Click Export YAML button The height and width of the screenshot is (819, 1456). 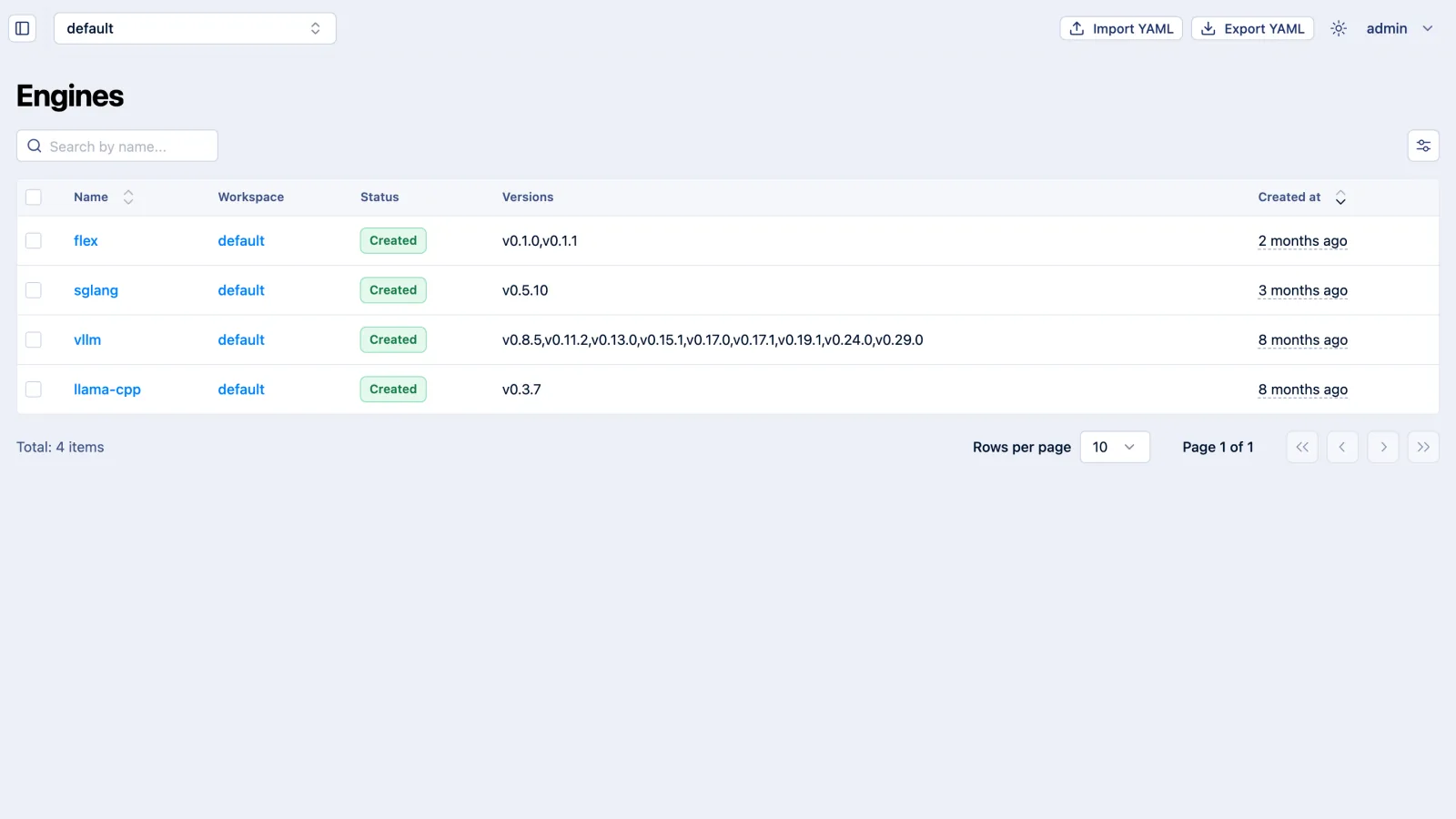[1252, 28]
